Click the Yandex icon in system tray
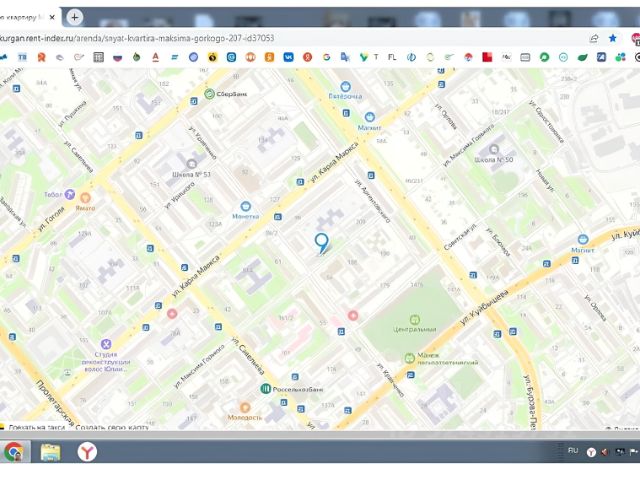Viewport: 640px width, 480px height. (591, 452)
